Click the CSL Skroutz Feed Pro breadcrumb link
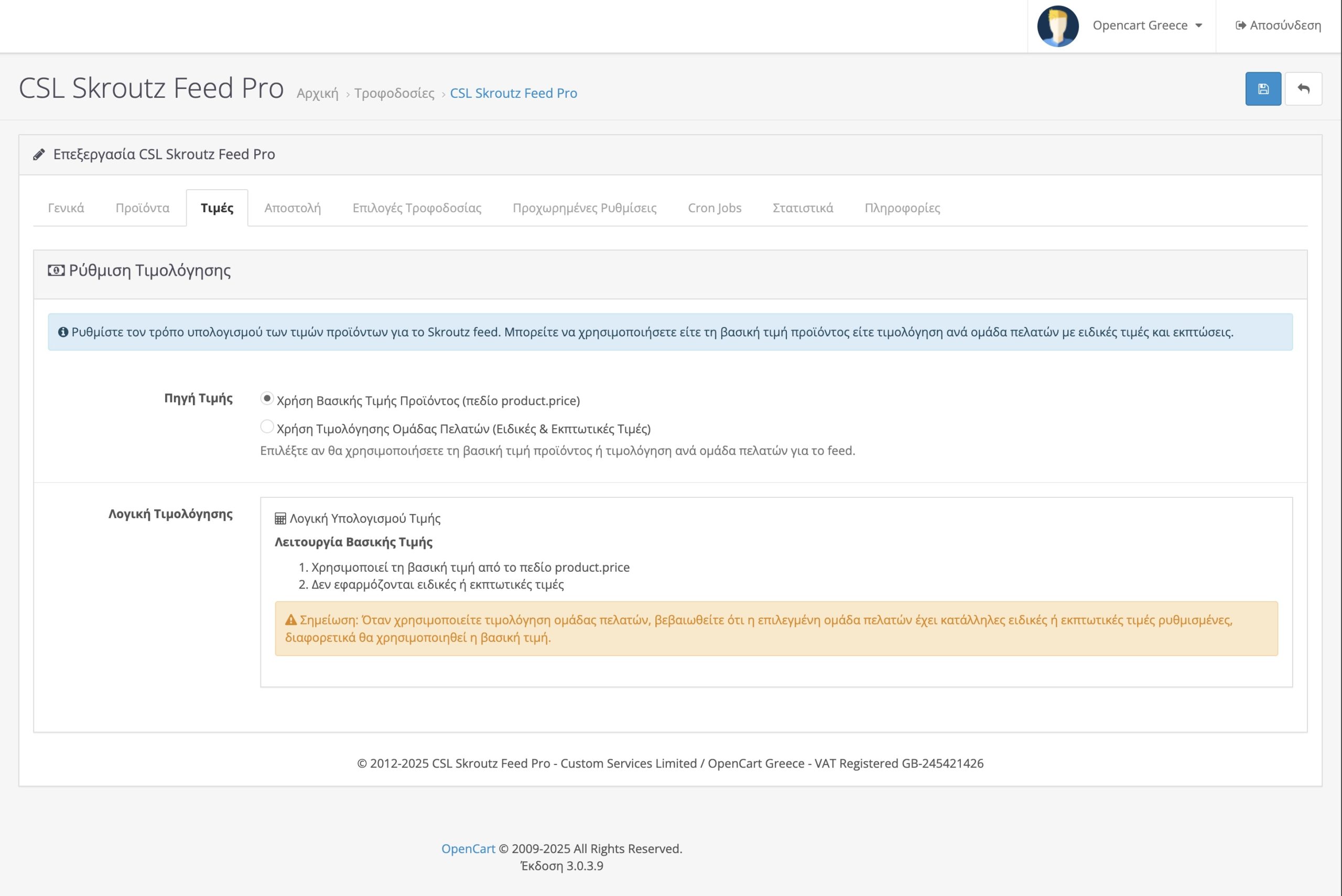The image size is (1342, 896). point(514,93)
